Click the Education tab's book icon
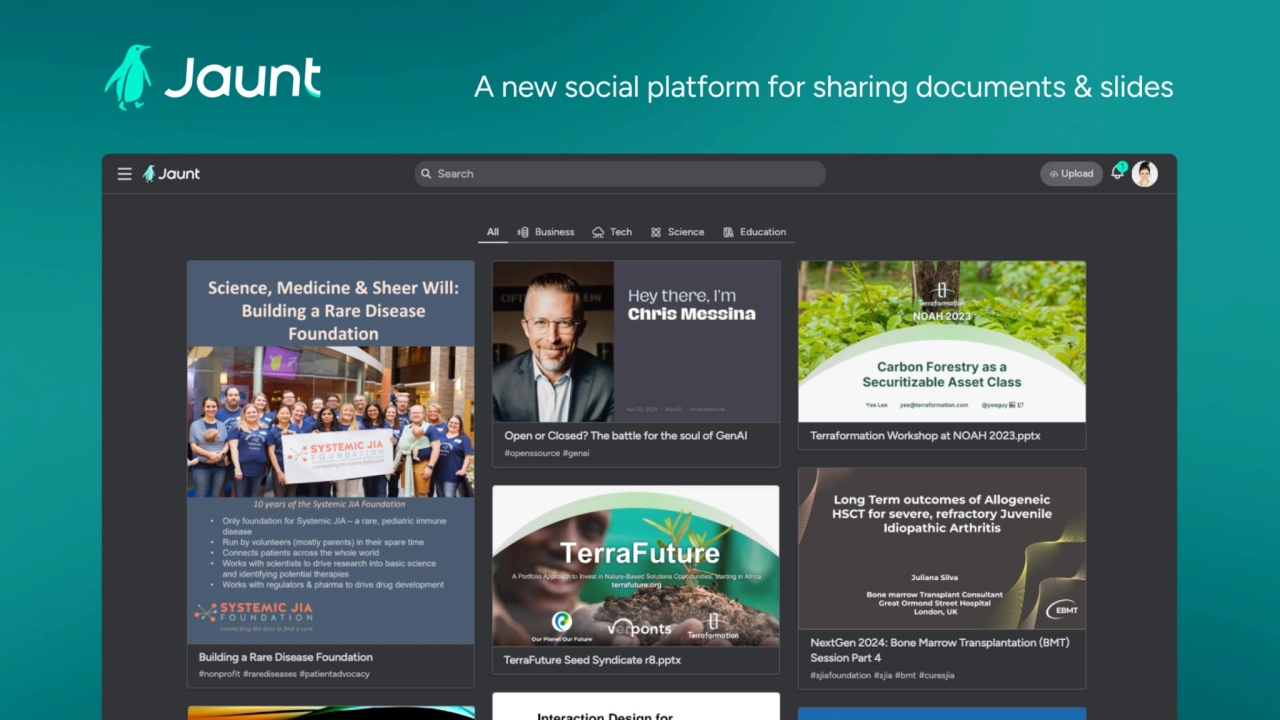This screenshot has width=1280, height=720. pyautogui.click(x=729, y=232)
